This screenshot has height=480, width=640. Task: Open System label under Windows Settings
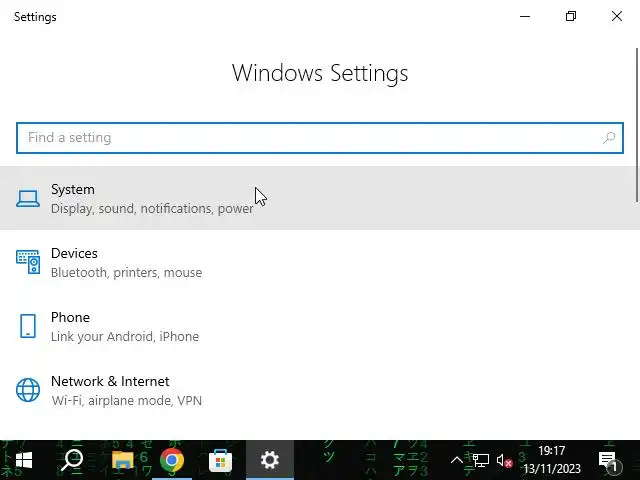(73, 189)
